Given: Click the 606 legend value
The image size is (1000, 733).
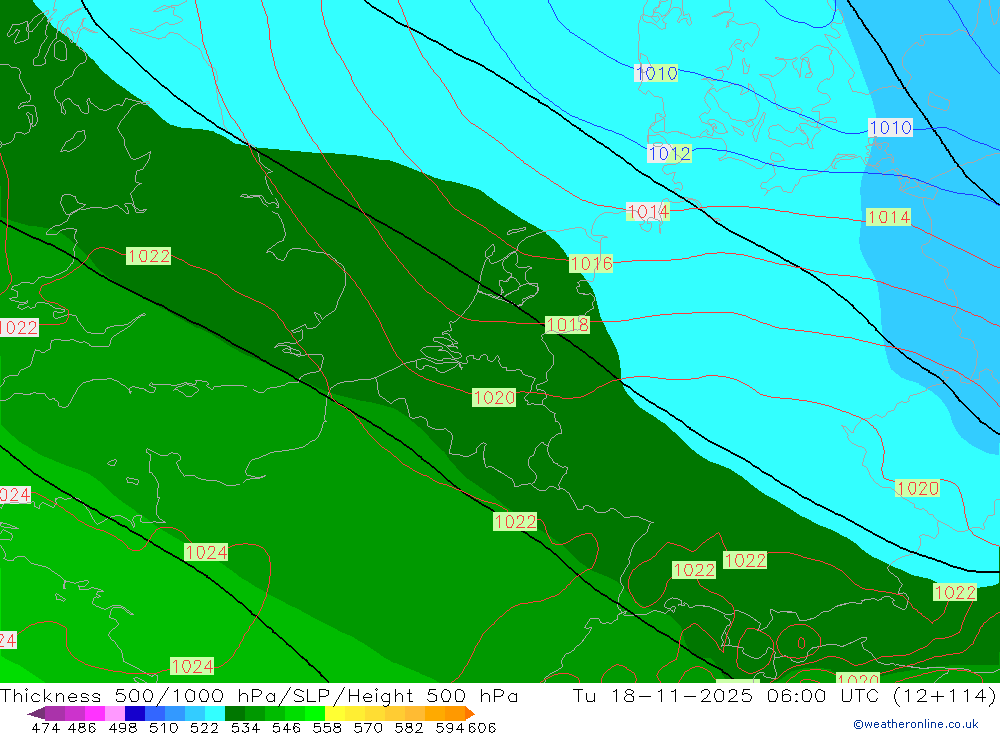Looking at the screenshot, I should click(x=482, y=727).
